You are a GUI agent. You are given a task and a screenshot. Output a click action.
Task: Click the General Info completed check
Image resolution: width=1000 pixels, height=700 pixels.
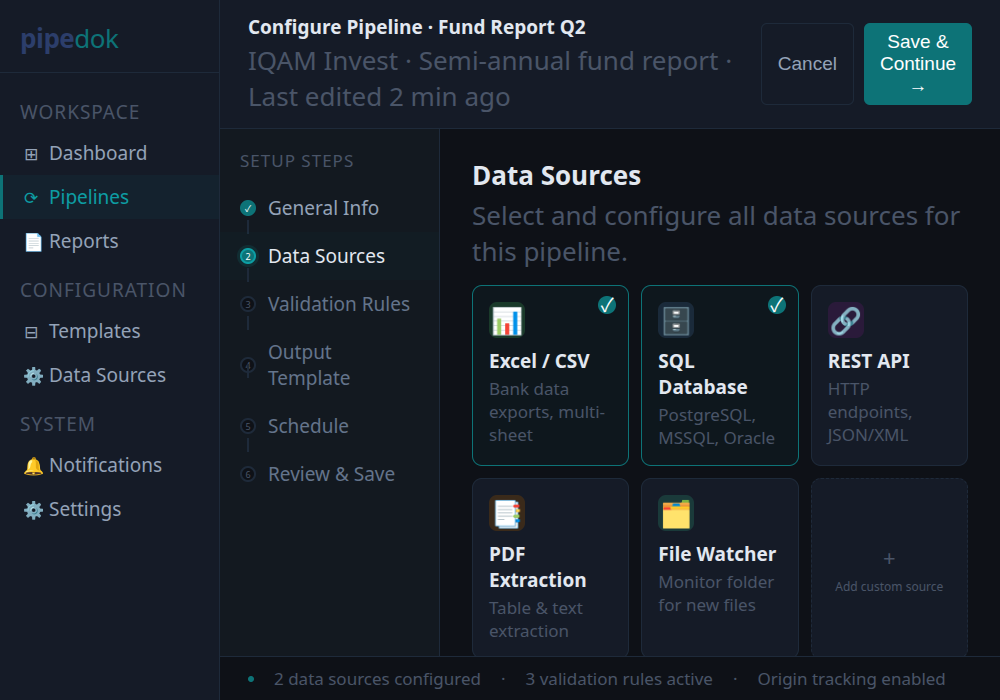(x=247, y=208)
